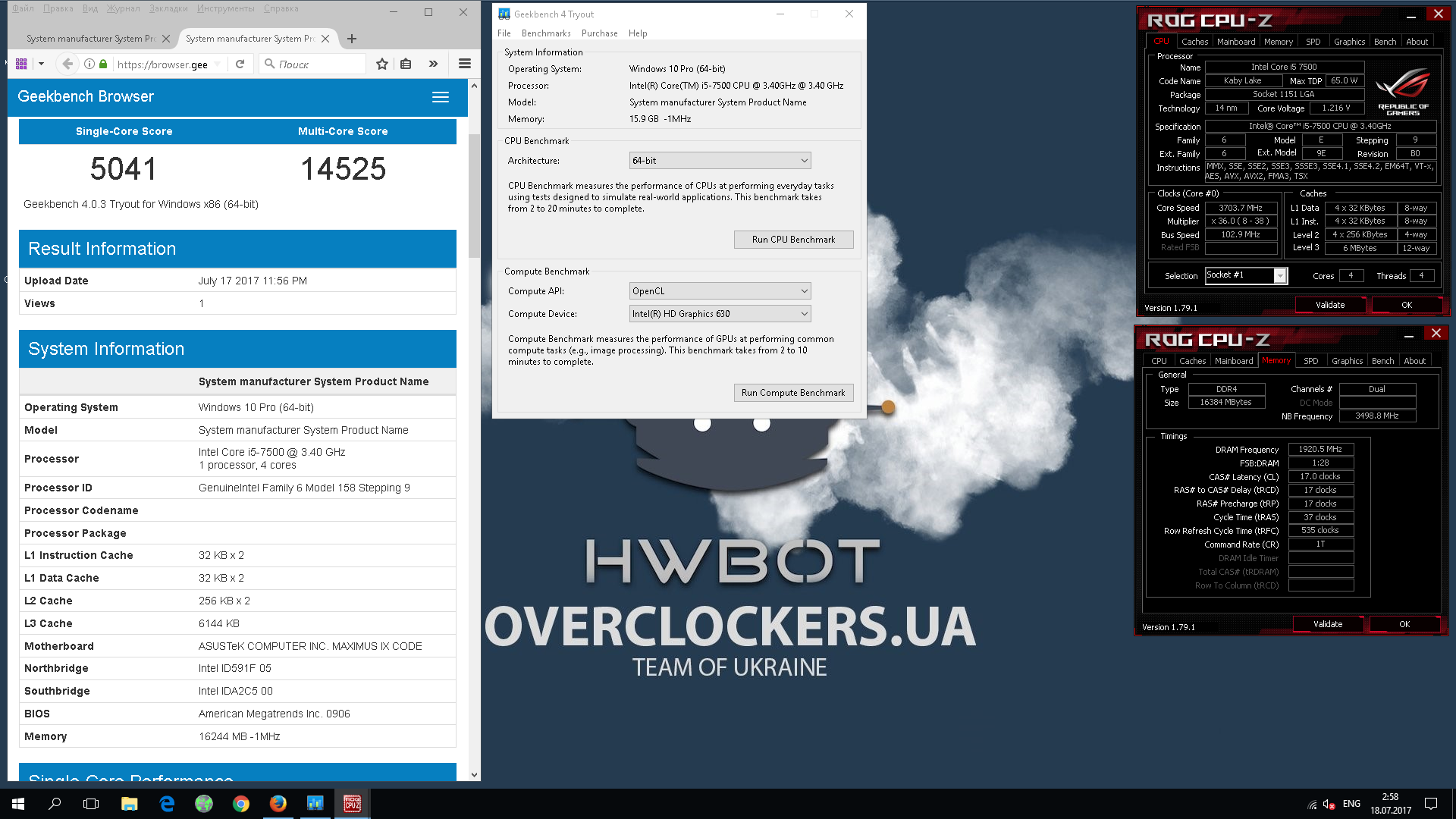Bookmark this page with the star icon
The height and width of the screenshot is (819, 1456).
pyautogui.click(x=382, y=64)
